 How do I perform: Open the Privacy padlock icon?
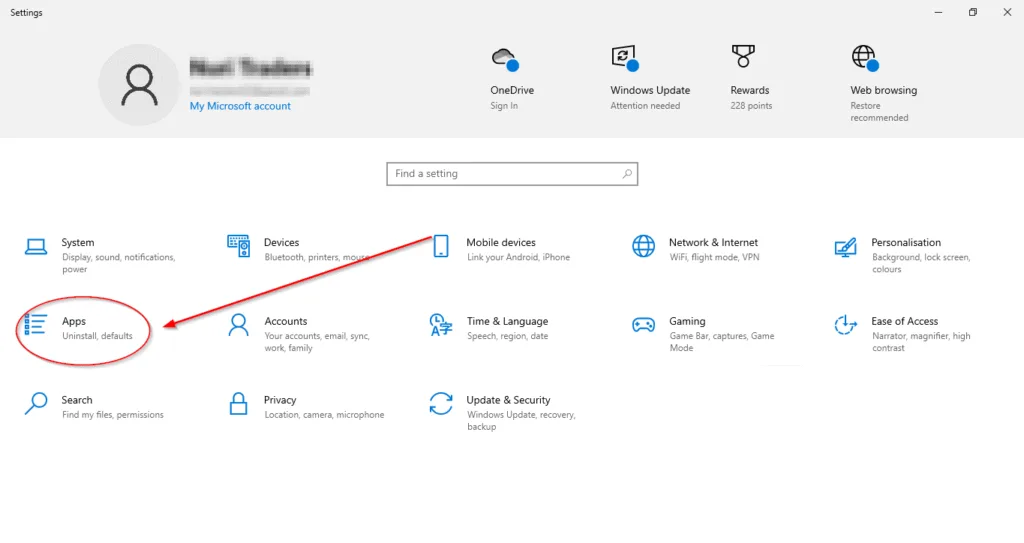point(238,403)
